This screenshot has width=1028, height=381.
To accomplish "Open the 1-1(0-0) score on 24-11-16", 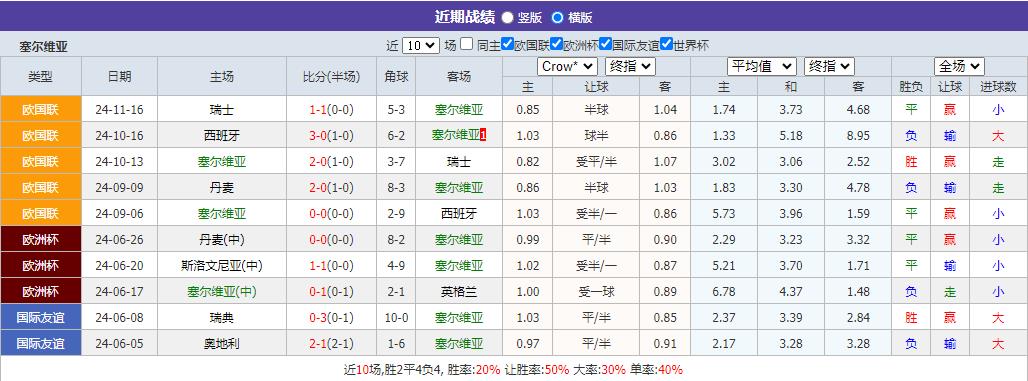I will coord(331,110).
